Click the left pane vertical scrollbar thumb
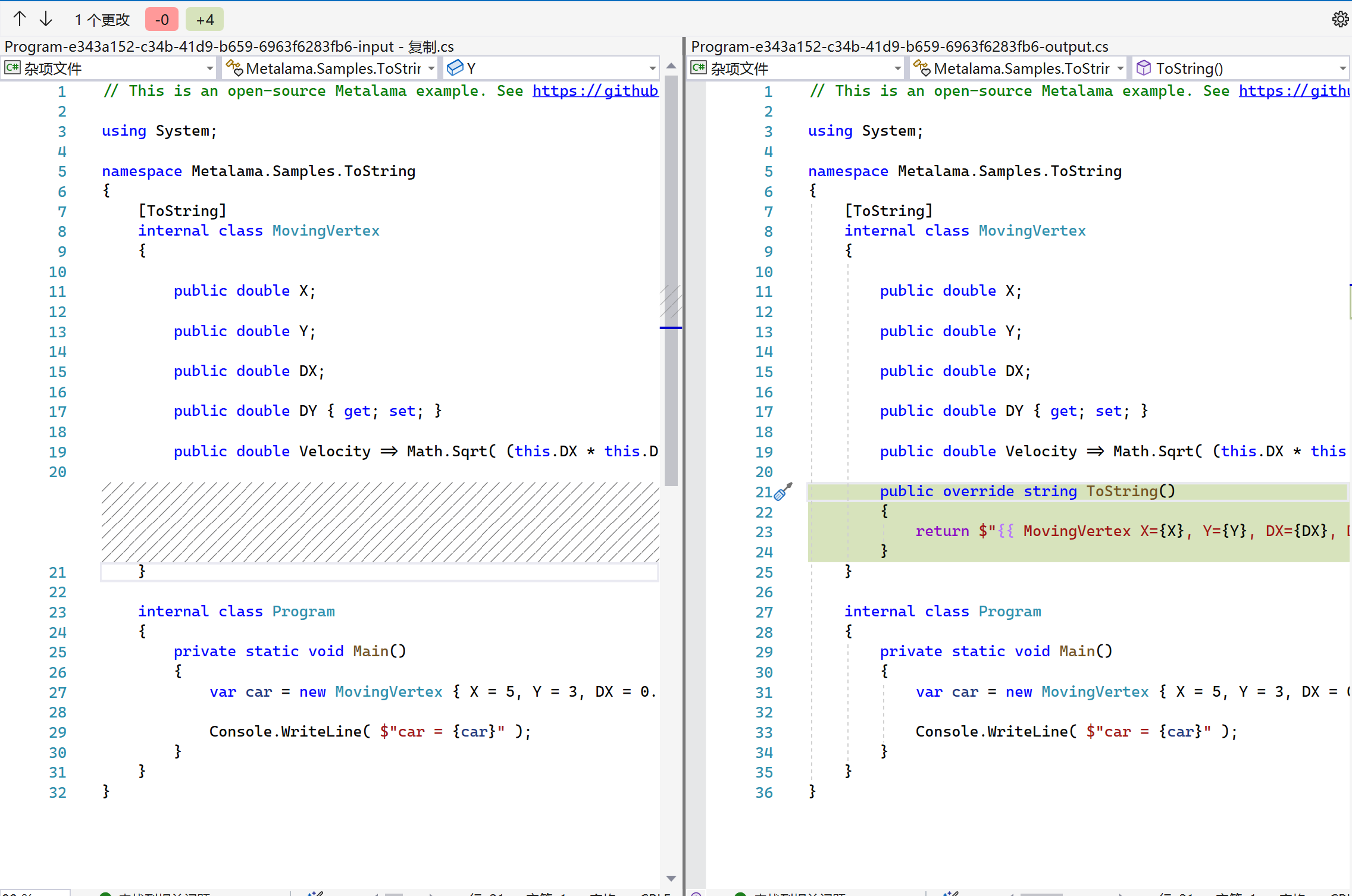The width and height of the screenshot is (1352, 896). 671,280
